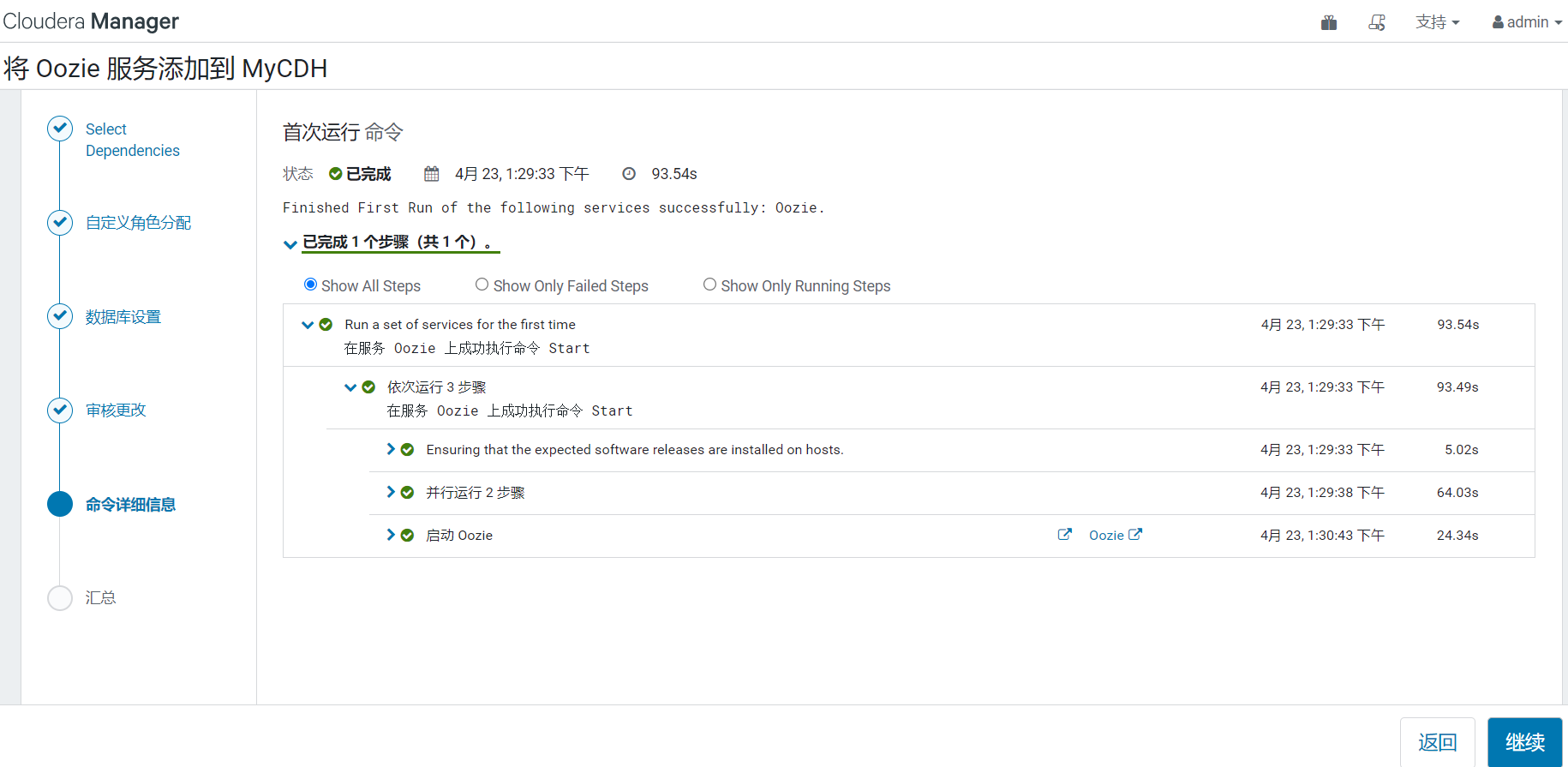Click success icon on Ensuring software releases row

click(408, 450)
